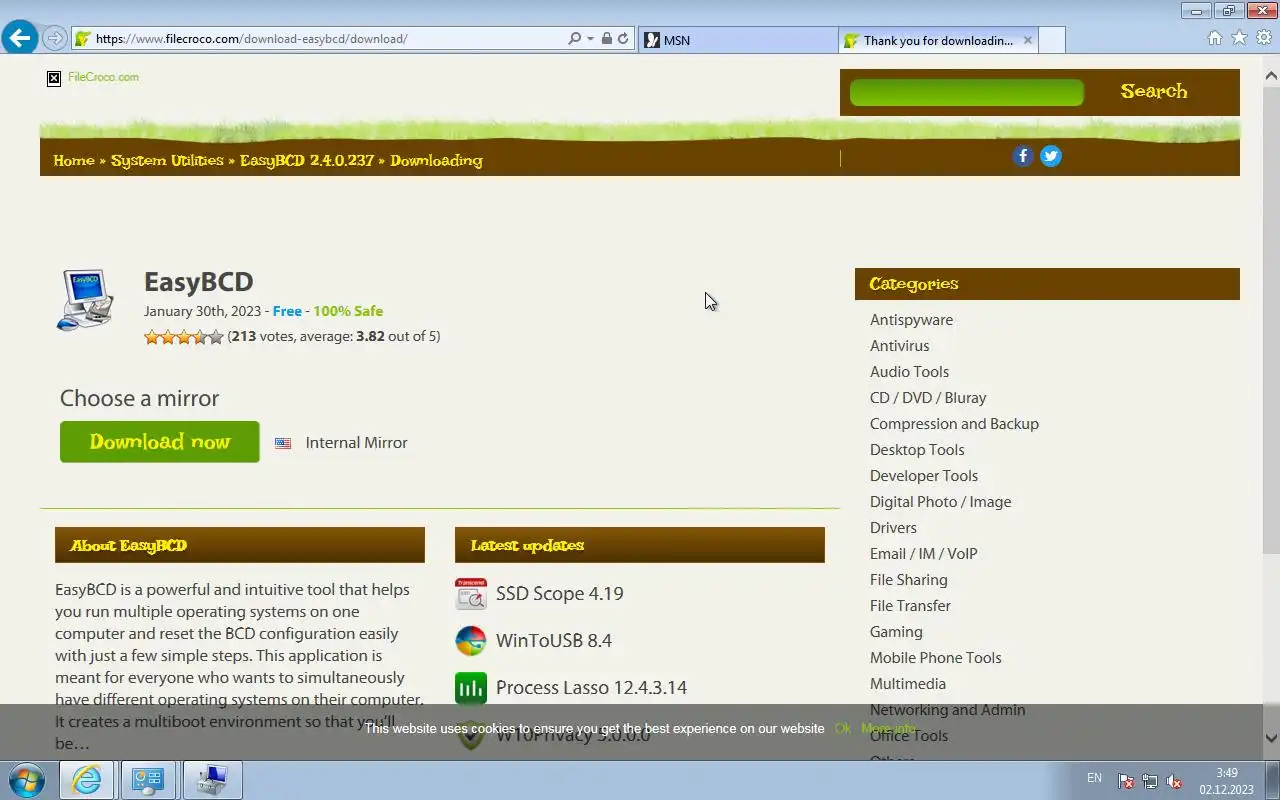Accept cookies with the Ok link
The image size is (1280, 800).
pos(842,729)
